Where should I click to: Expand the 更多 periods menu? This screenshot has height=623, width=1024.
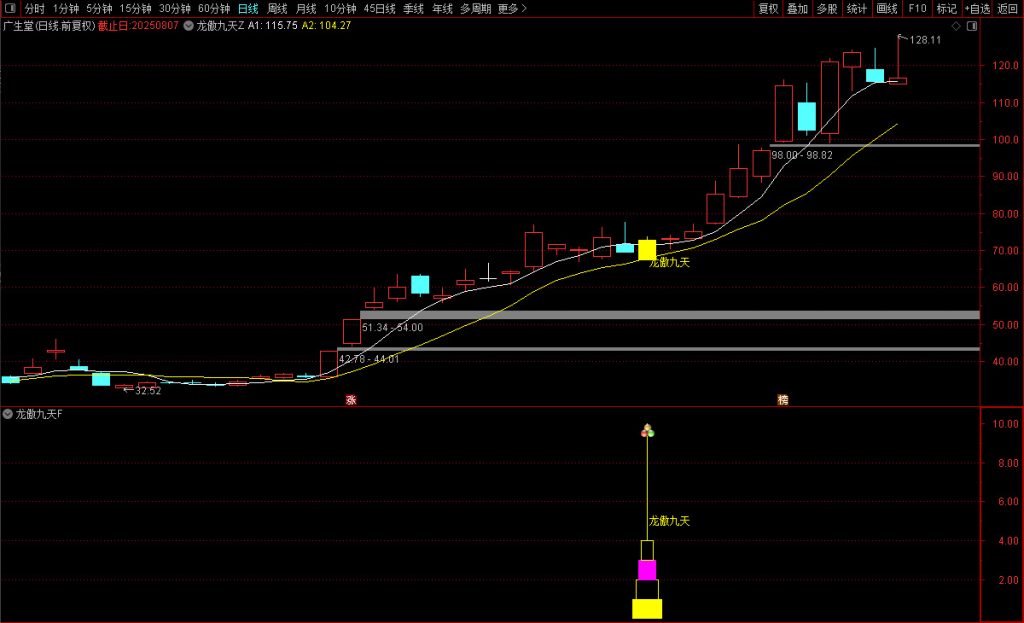512,9
